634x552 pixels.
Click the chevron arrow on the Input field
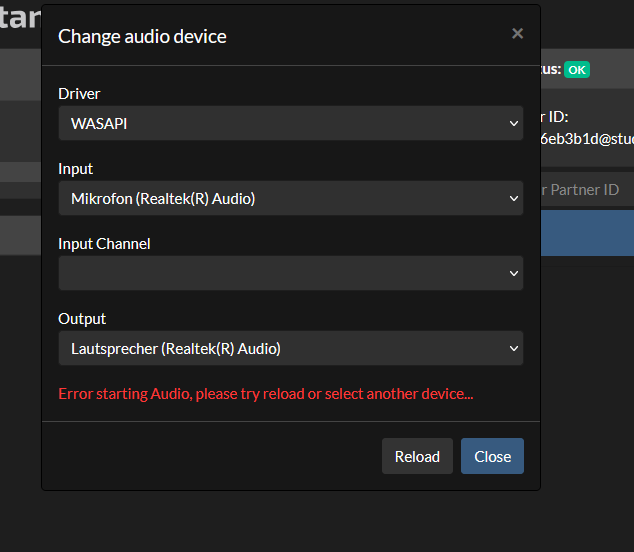[513, 199]
